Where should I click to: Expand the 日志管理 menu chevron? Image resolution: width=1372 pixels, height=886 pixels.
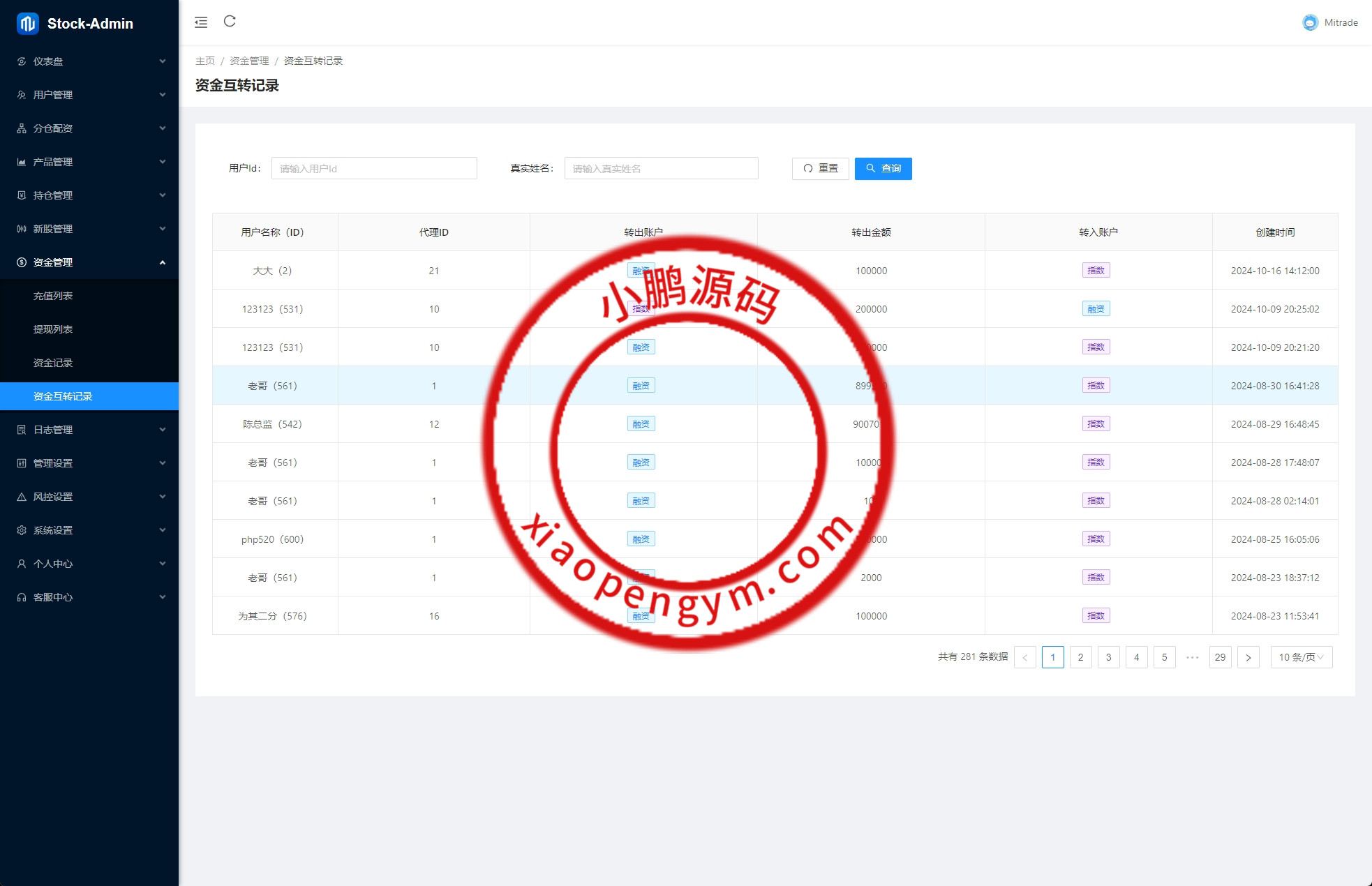pyautogui.click(x=163, y=430)
